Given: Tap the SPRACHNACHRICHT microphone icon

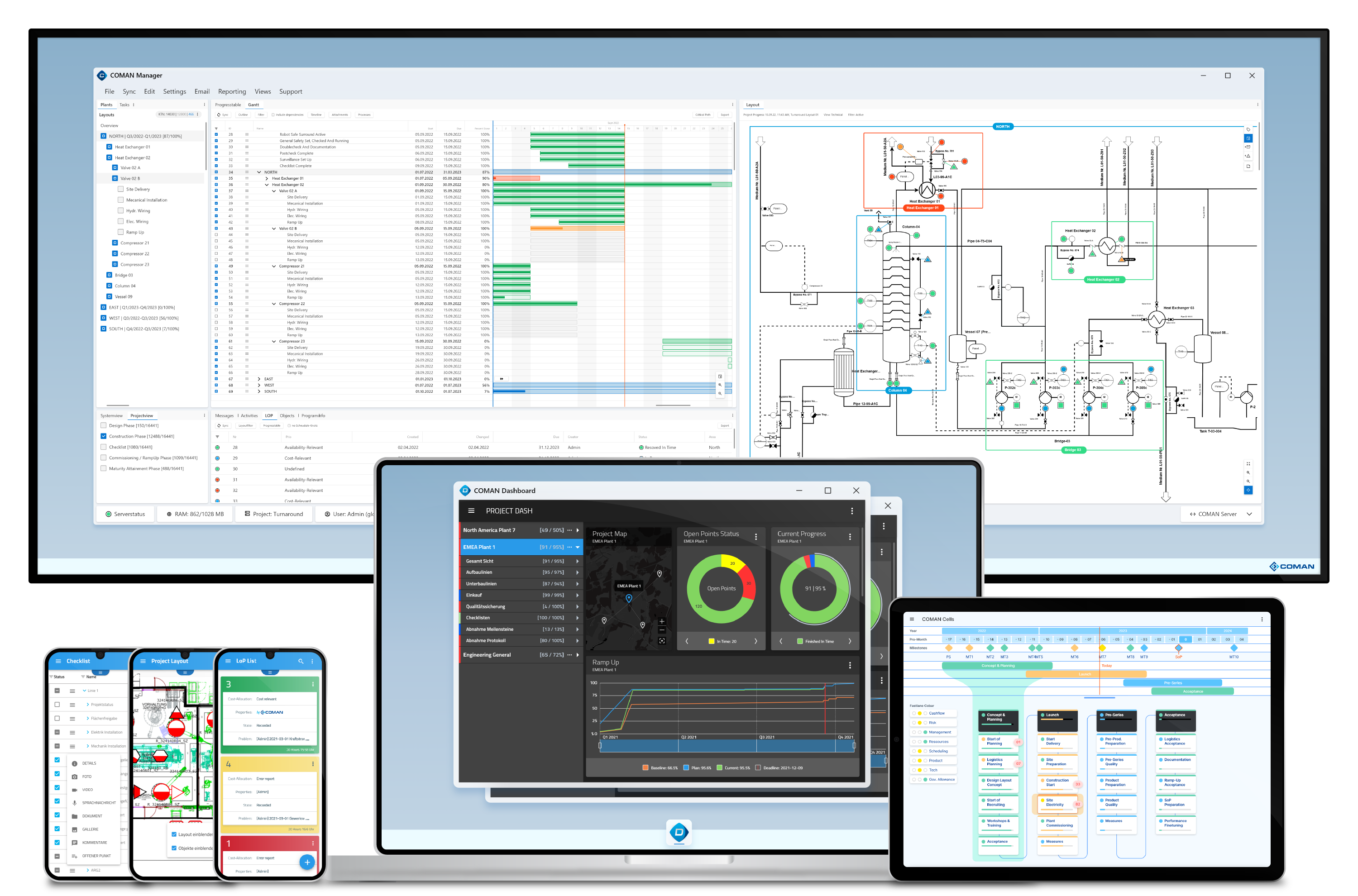Looking at the screenshot, I should tap(75, 803).
